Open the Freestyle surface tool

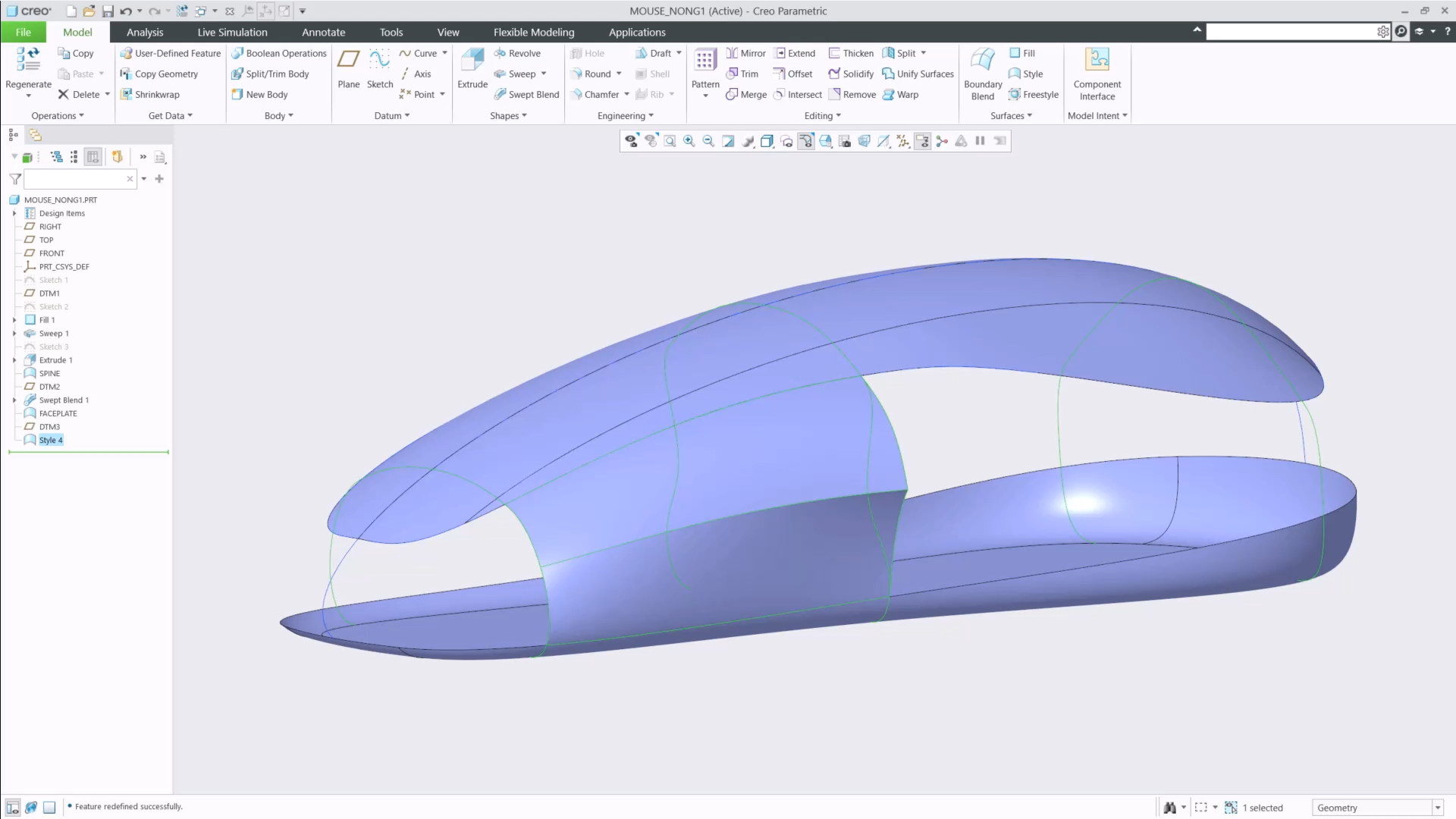tap(1034, 95)
